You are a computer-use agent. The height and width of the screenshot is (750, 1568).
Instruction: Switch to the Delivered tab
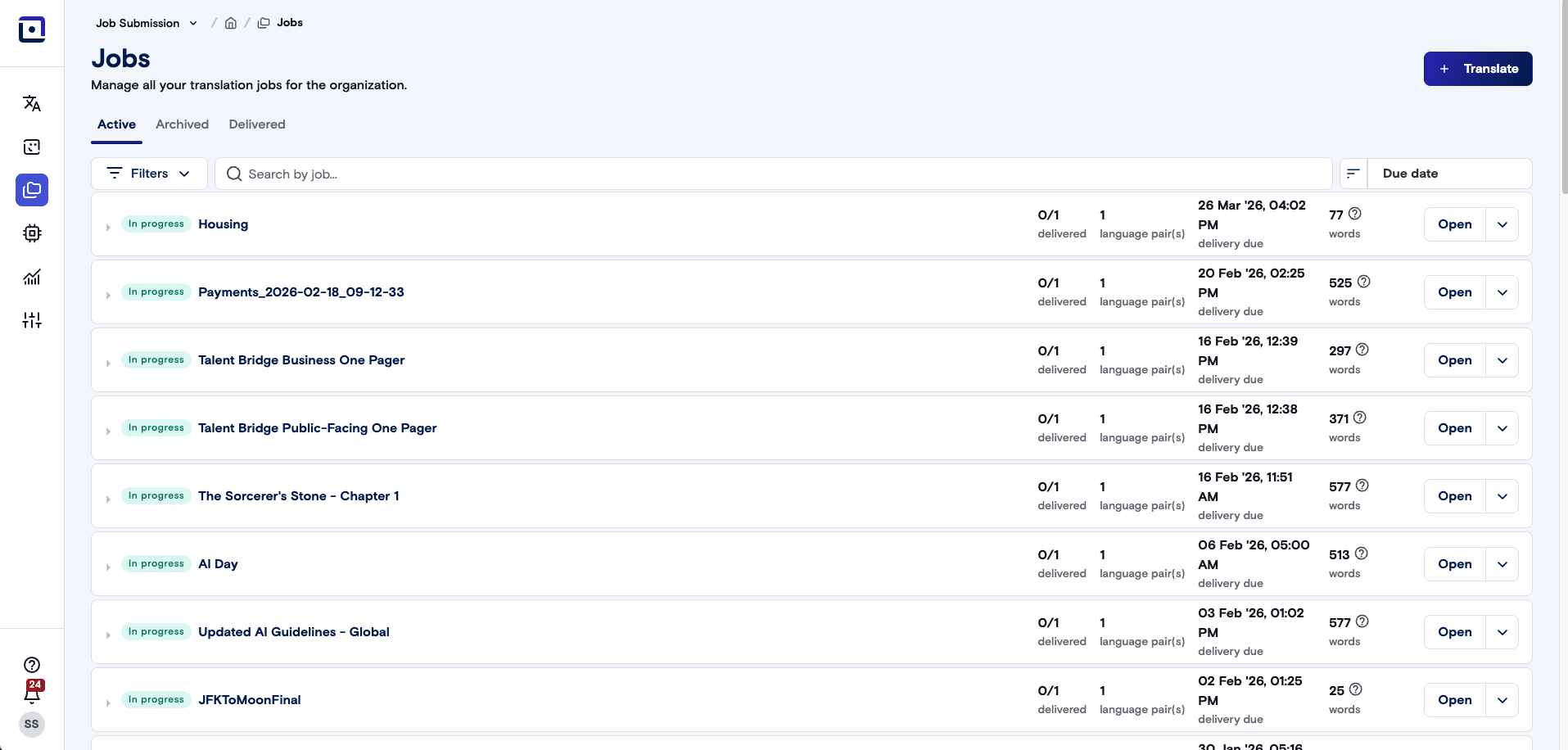(x=257, y=124)
